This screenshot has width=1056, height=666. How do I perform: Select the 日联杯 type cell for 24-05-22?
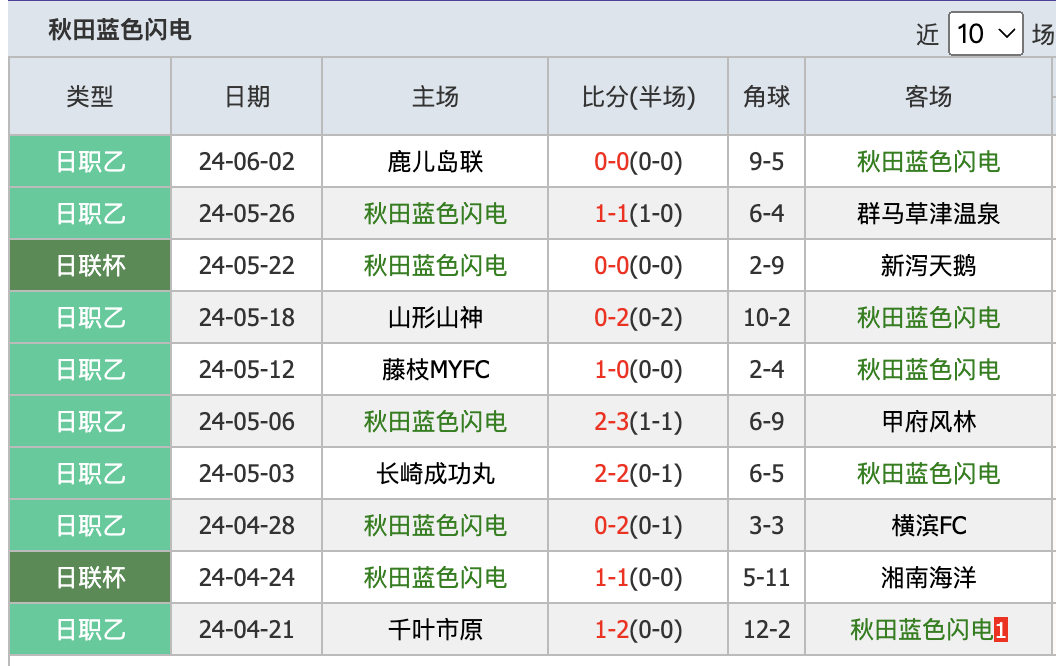(x=90, y=265)
